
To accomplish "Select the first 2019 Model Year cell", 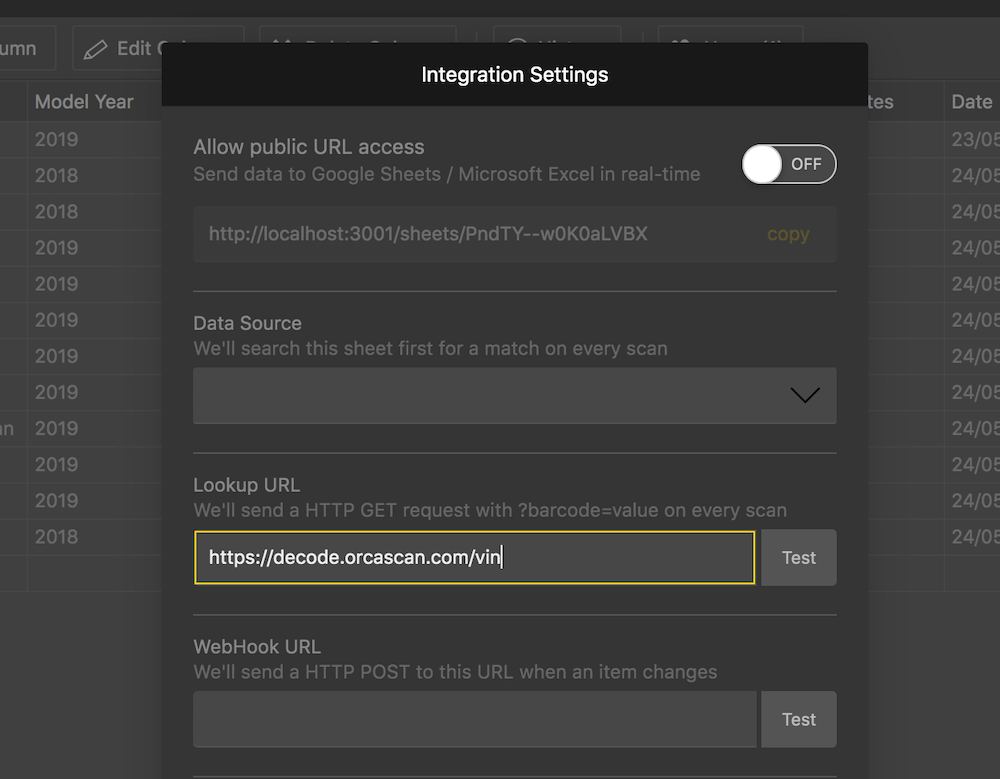I will coord(56,139).
